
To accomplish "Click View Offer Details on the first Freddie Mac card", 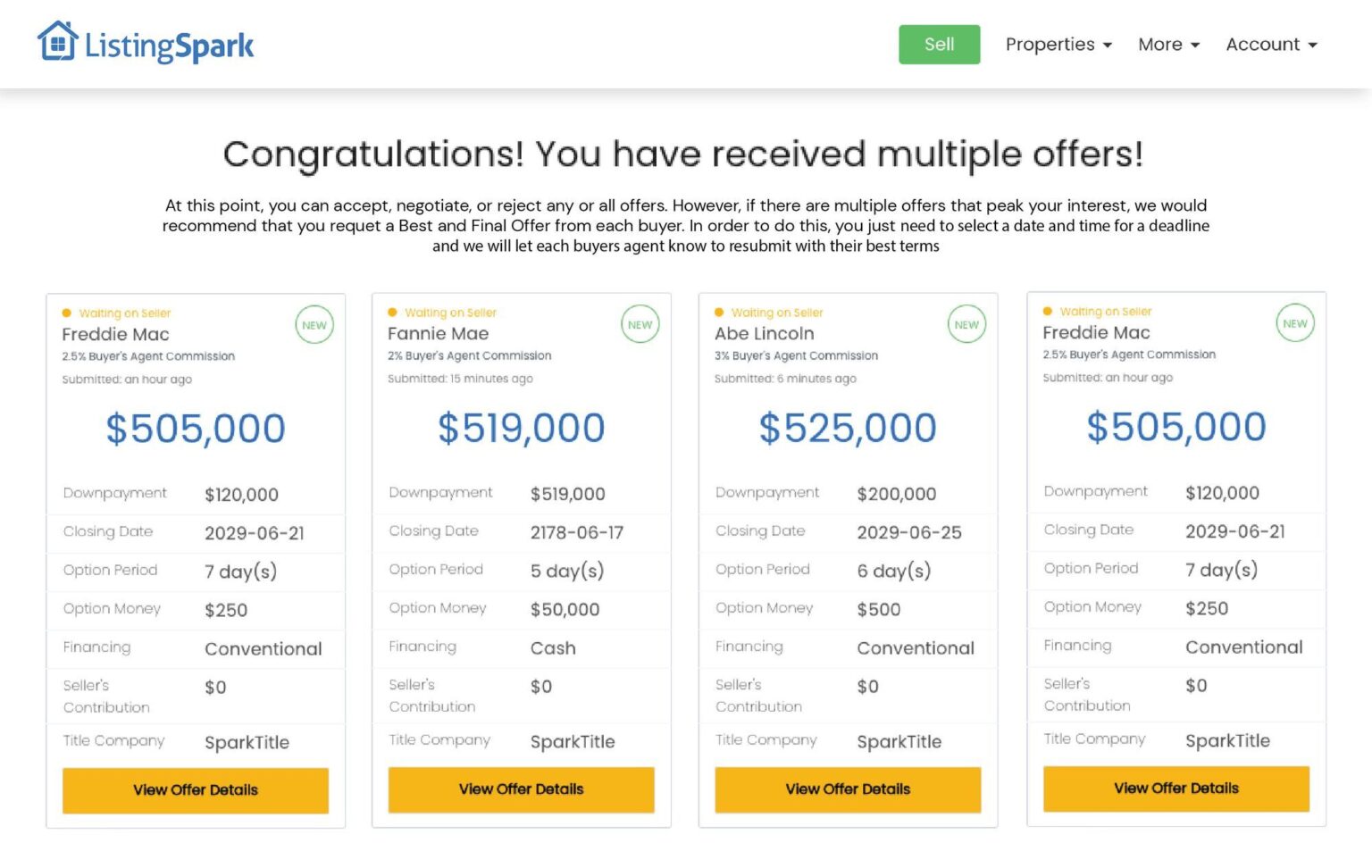I will tap(196, 789).
